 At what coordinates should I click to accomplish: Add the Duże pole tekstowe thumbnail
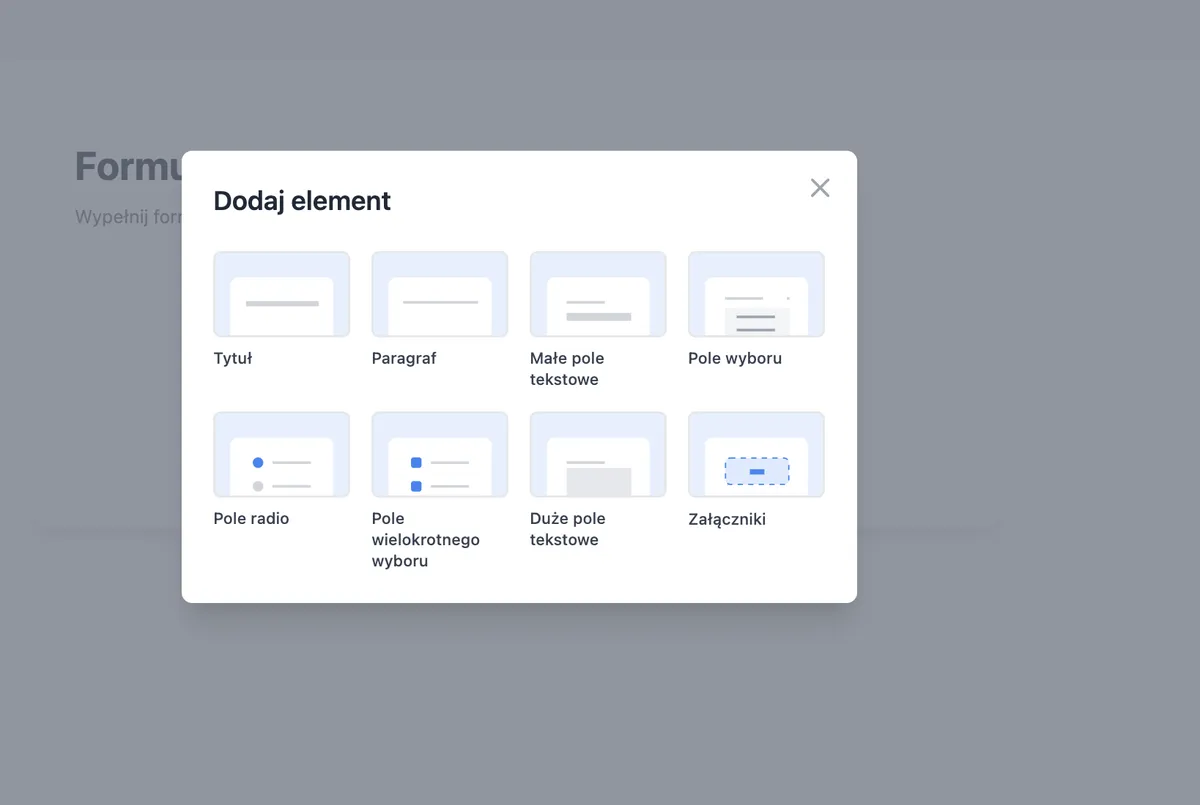598,454
